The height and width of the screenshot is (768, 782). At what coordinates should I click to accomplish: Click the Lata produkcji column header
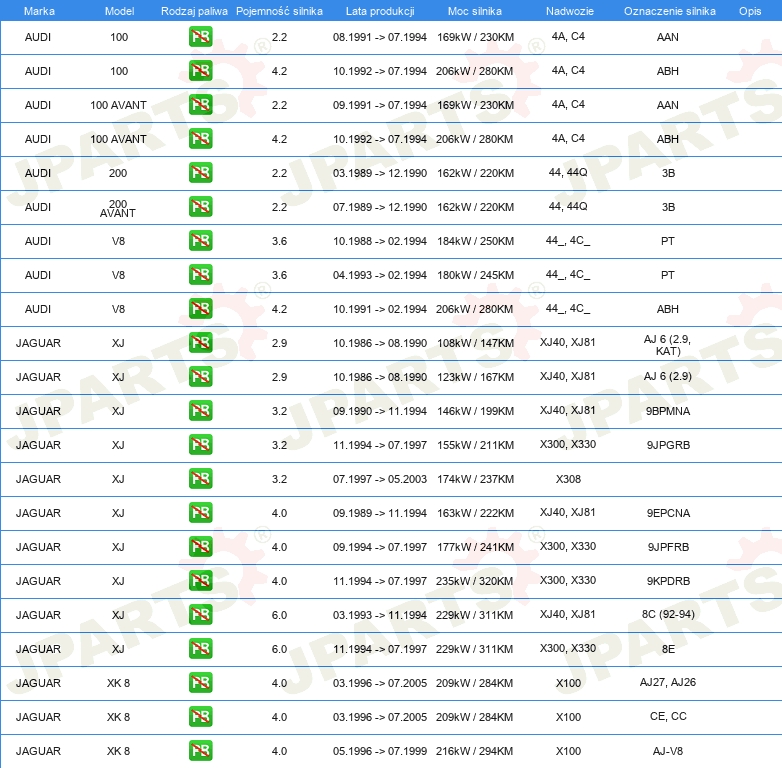380,11
